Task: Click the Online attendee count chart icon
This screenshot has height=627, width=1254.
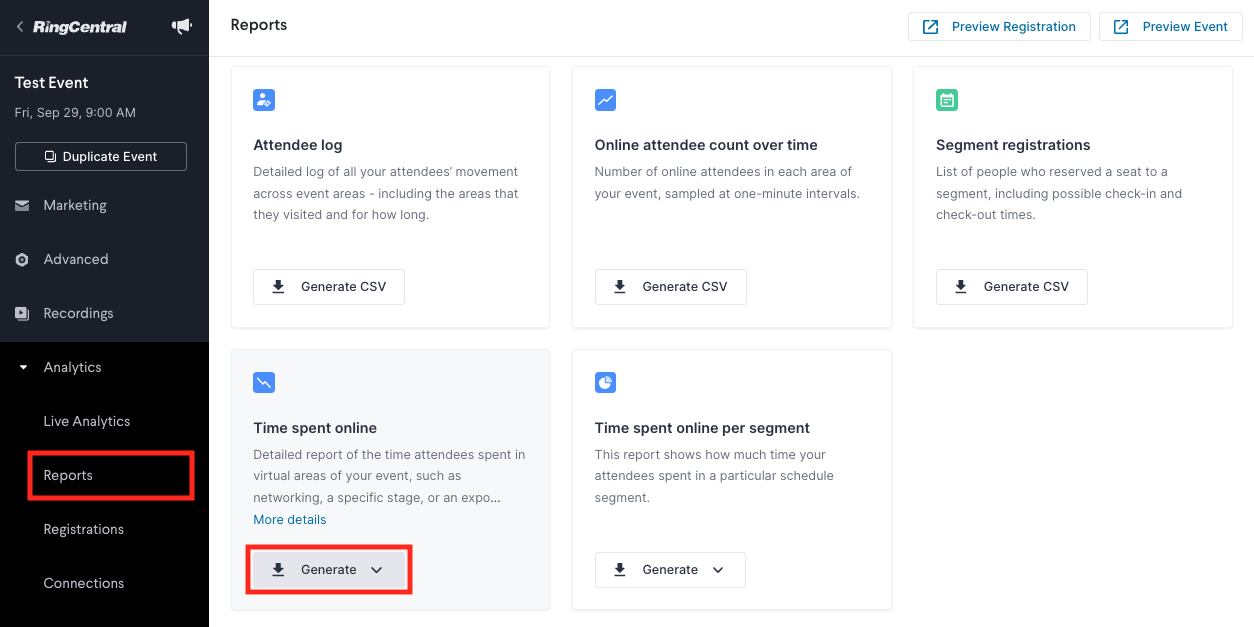Action: pyautogui.click(x=605, y=100)
